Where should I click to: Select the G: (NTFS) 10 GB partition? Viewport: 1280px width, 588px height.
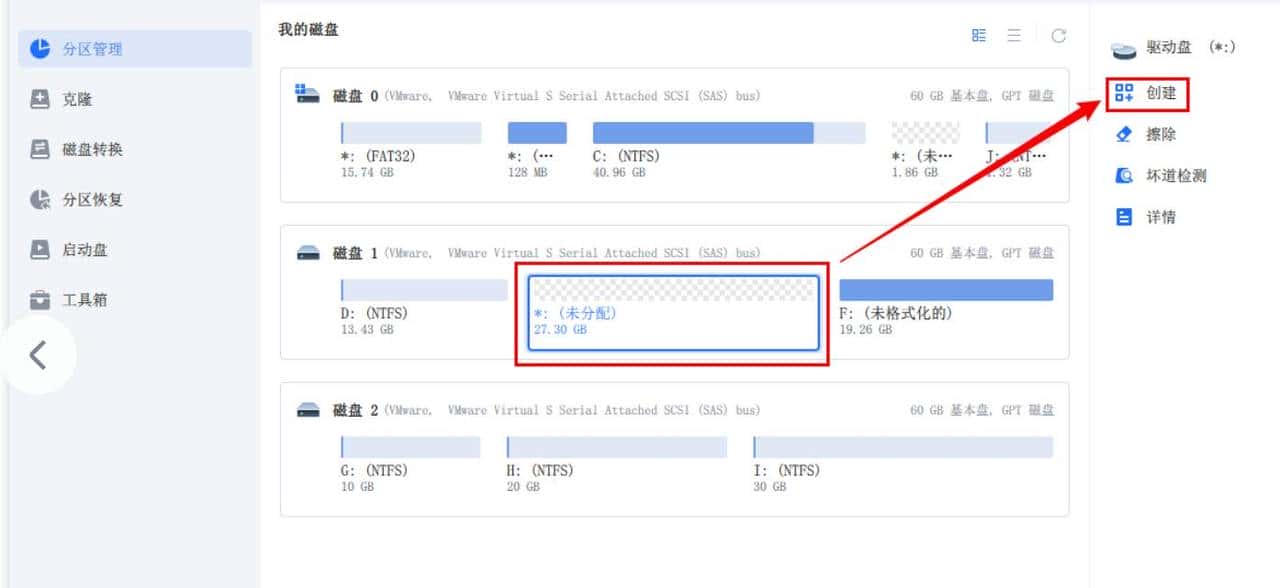(x=410, y=447)
